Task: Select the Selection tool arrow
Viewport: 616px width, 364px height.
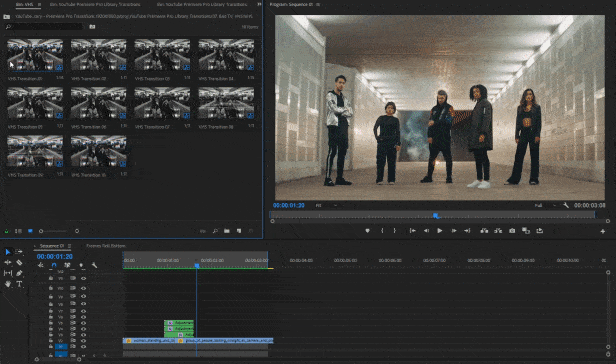Action: point(8,252)
